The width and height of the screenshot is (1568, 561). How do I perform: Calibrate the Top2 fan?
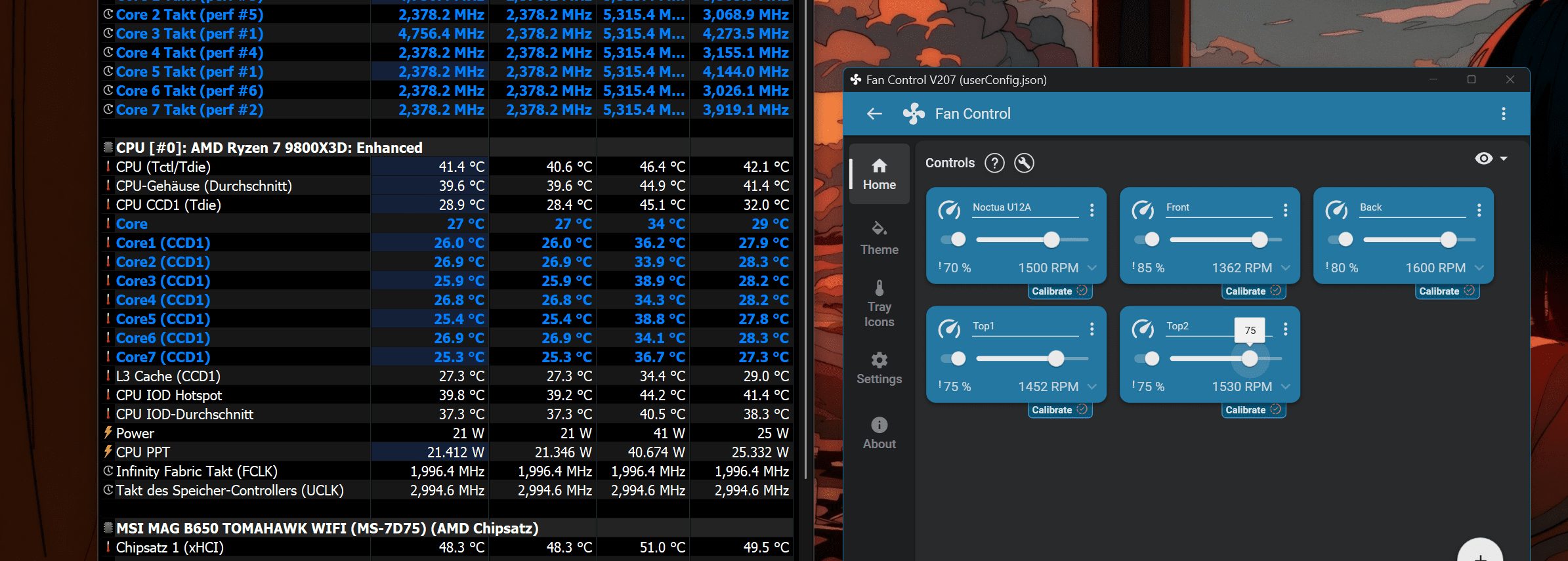(1253, 409)
